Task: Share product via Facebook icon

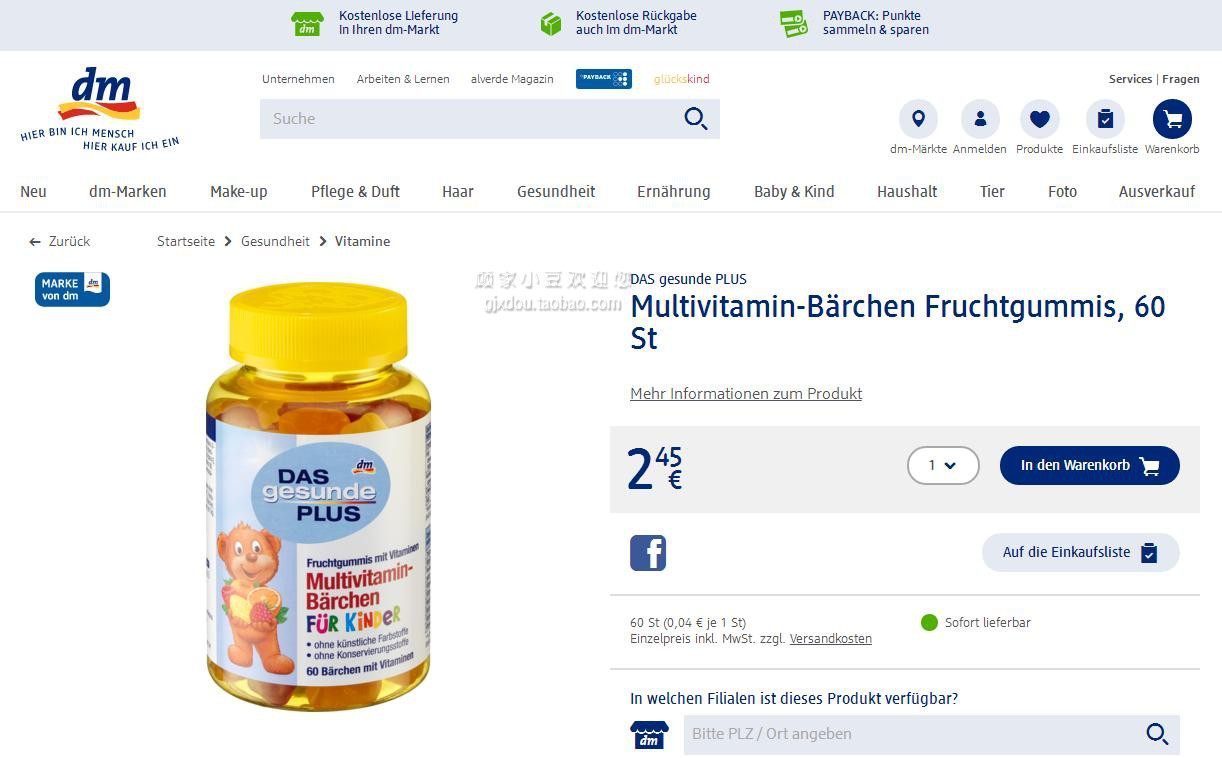Action: point(648,553)
